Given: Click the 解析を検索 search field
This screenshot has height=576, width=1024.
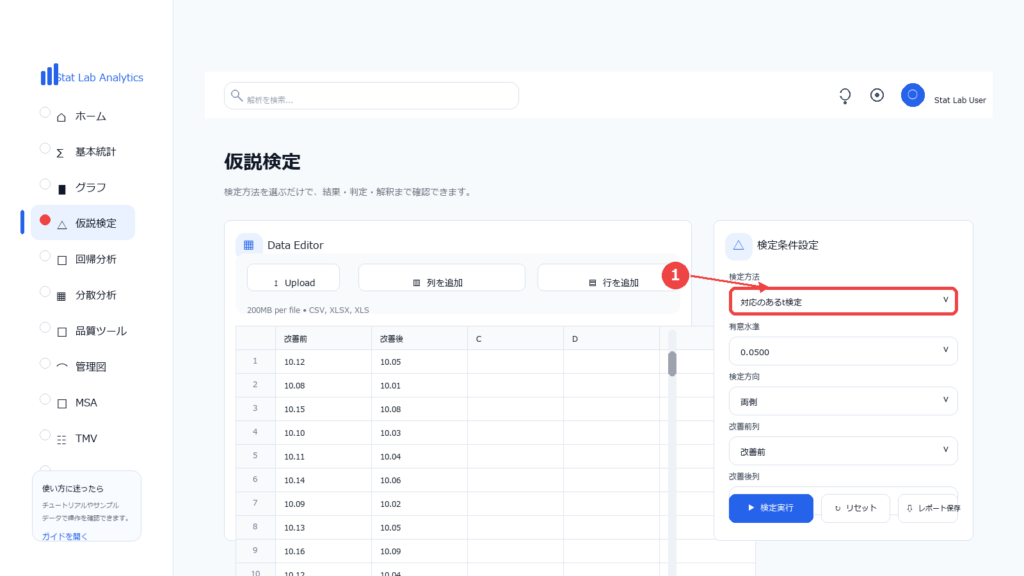Looking at the screenshot, I should (x=371, y=96).
